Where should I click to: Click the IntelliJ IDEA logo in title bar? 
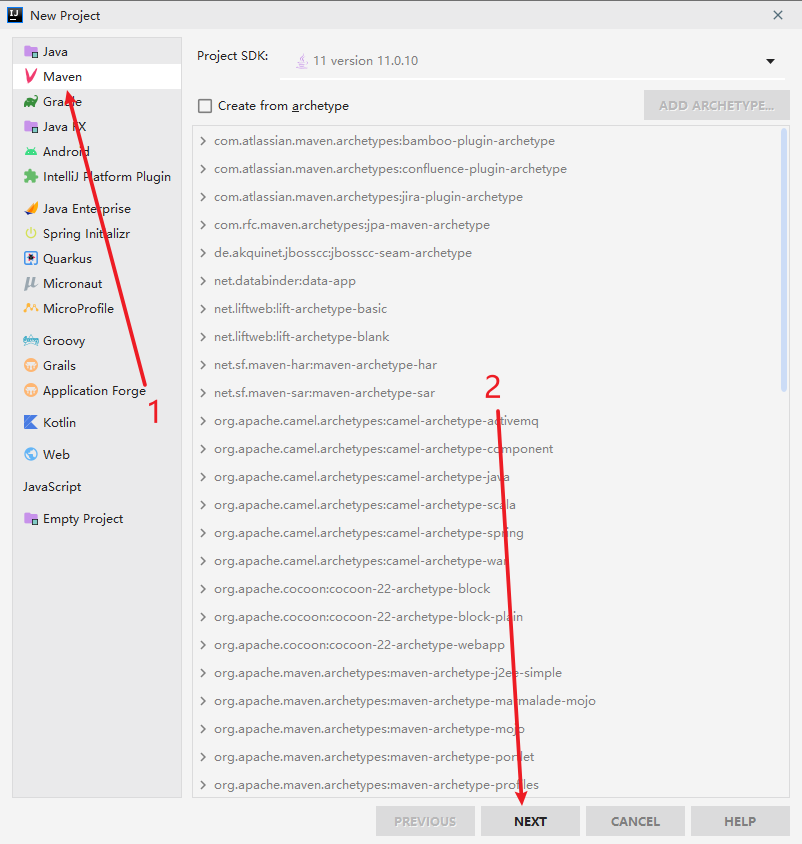[x=15, y=15]
